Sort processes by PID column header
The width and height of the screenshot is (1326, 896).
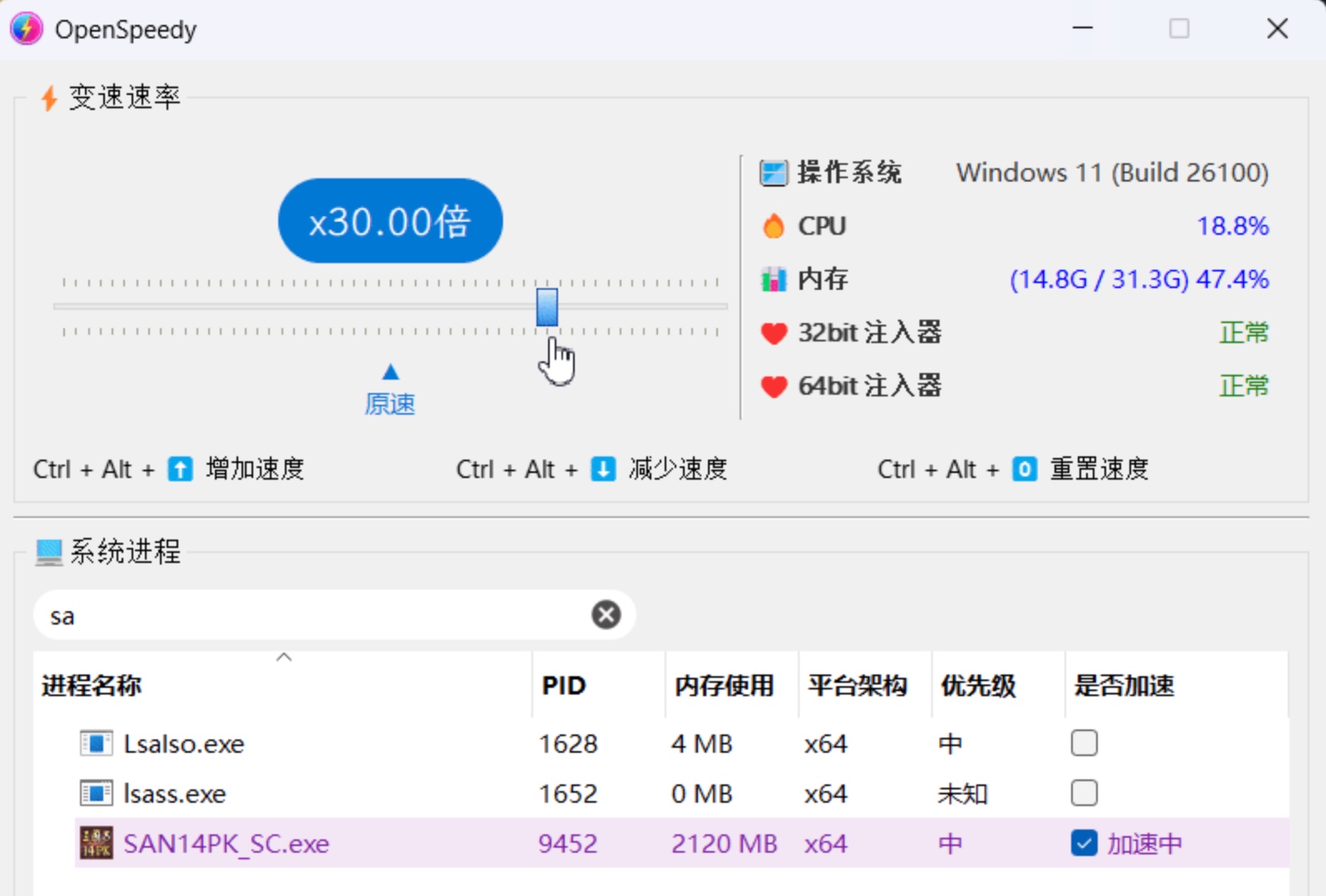[564, 686]
